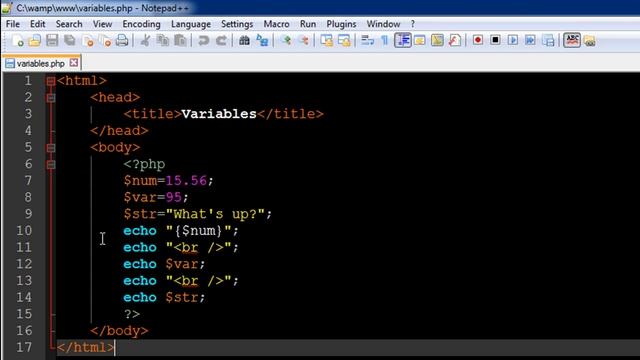Toggle show all characters pilcrow icon

(x=384, y=40)
